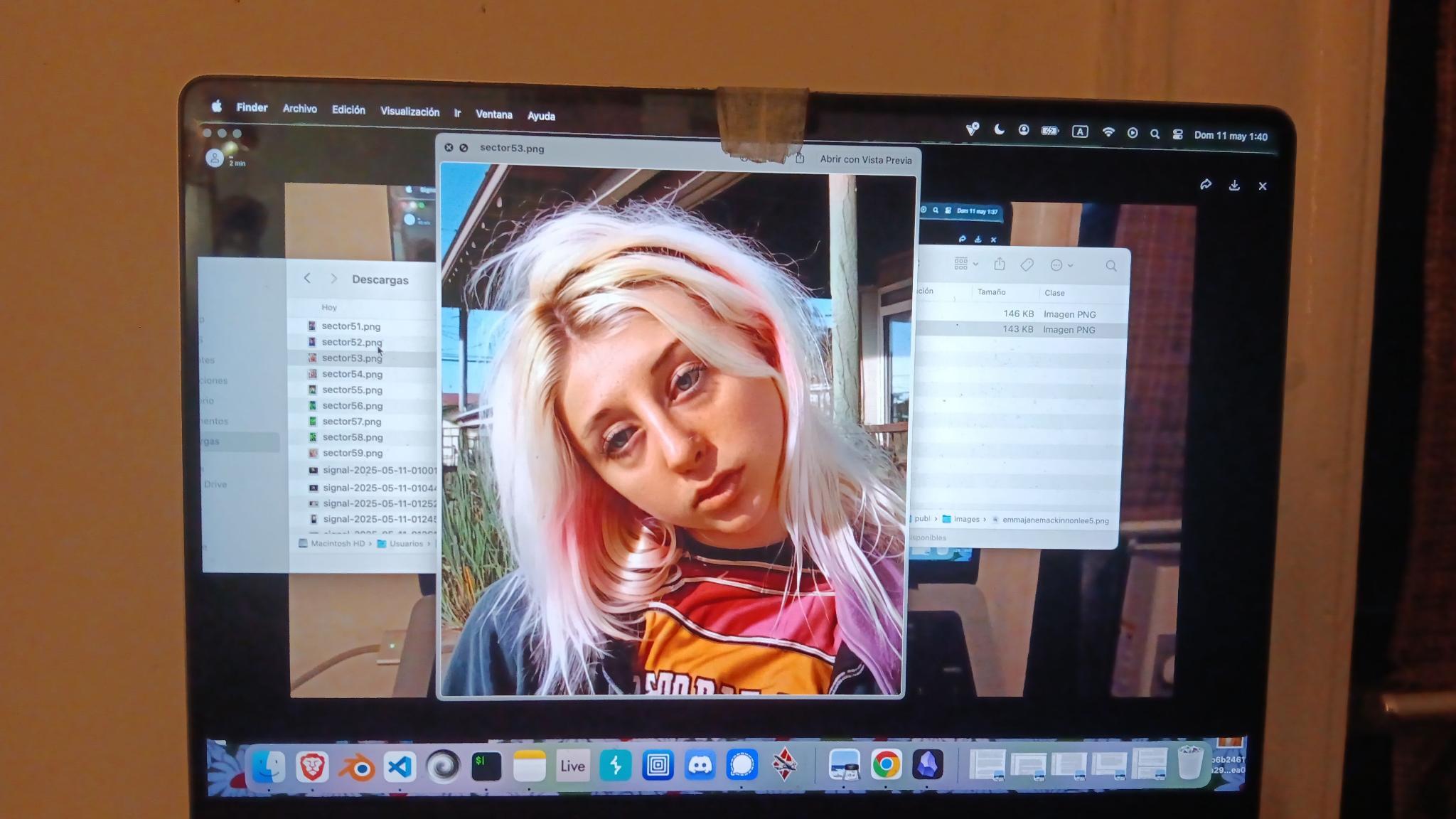The height and width of the screenshot is (819, 1456).
Task: Click the Tamaño column header
Action: [991, 292]
